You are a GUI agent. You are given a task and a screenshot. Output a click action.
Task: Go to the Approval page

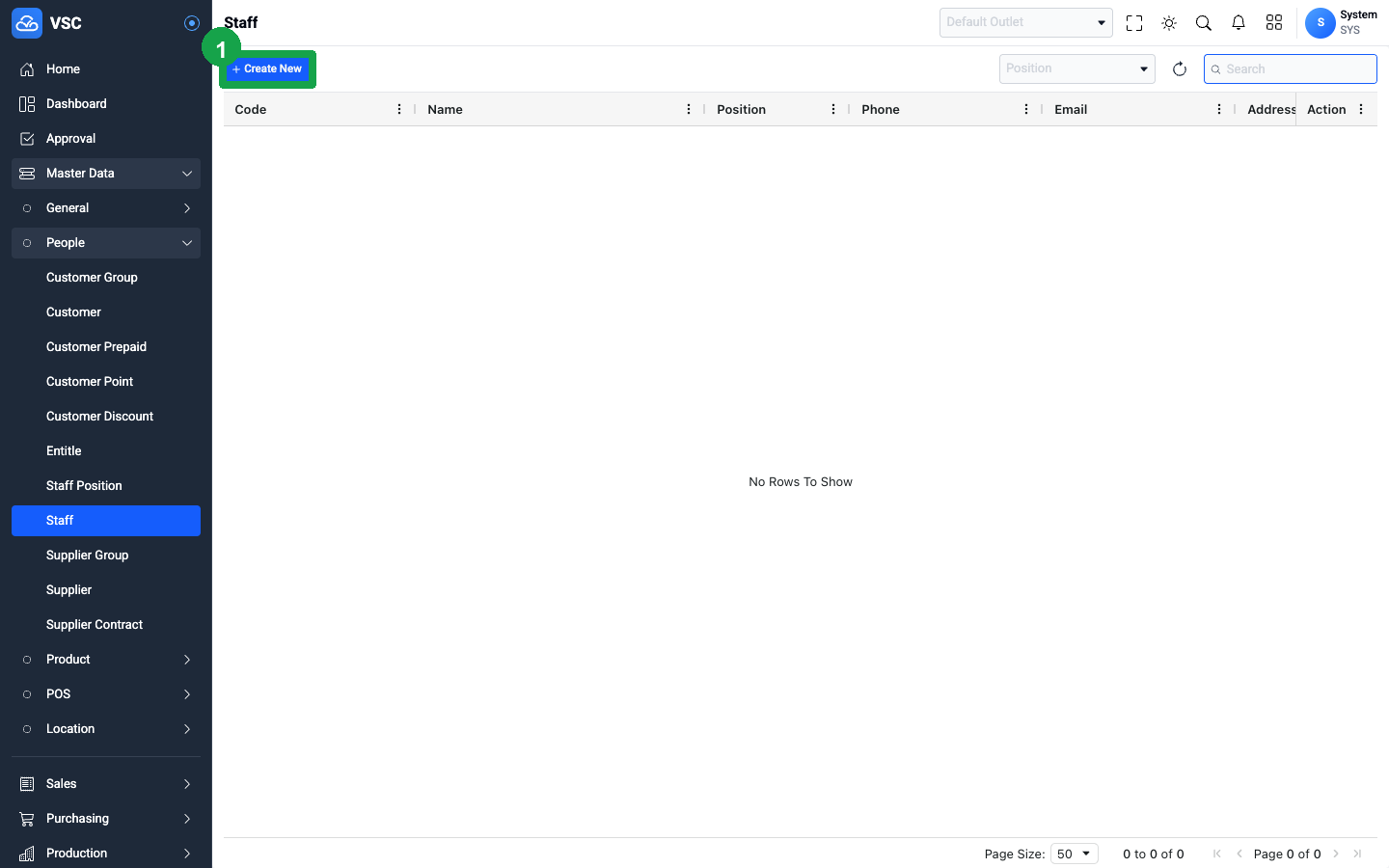click(x=106, y=139)
